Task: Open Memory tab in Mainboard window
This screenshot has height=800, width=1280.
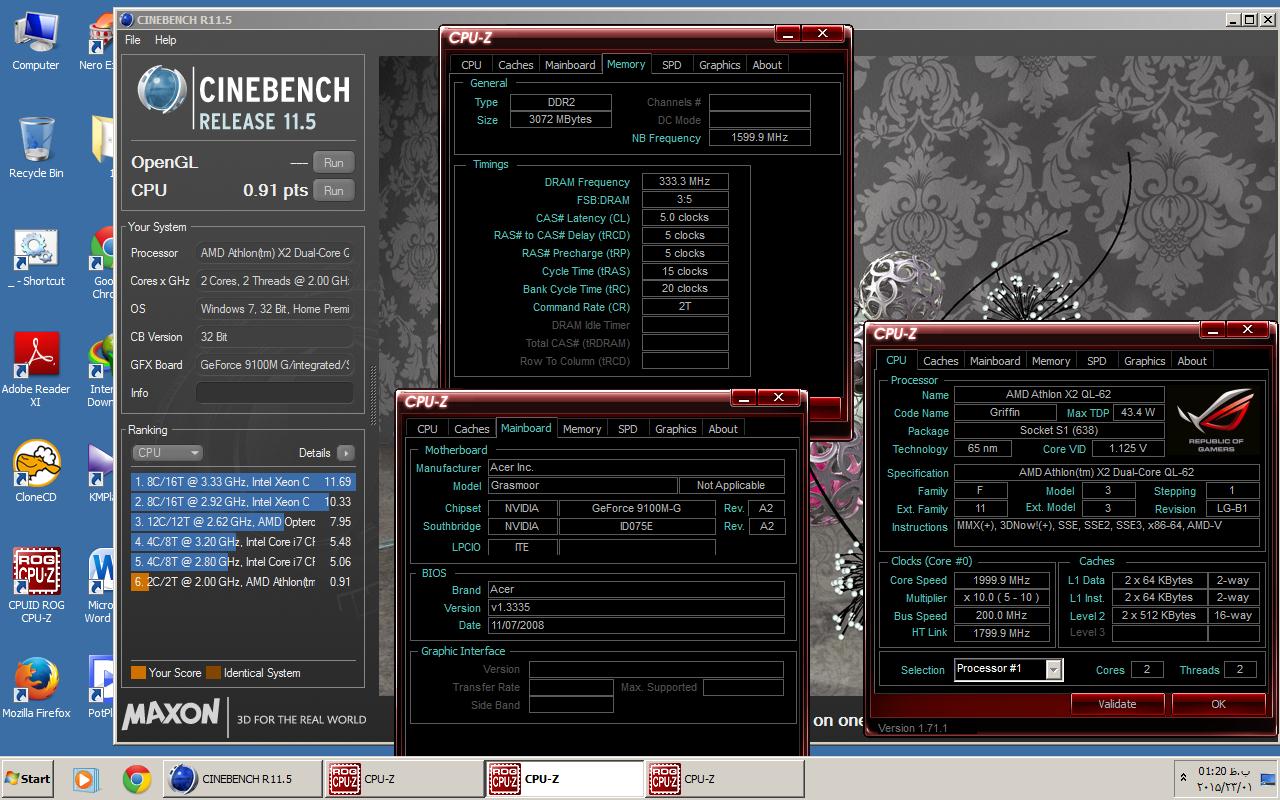Action: pos(581,429)
